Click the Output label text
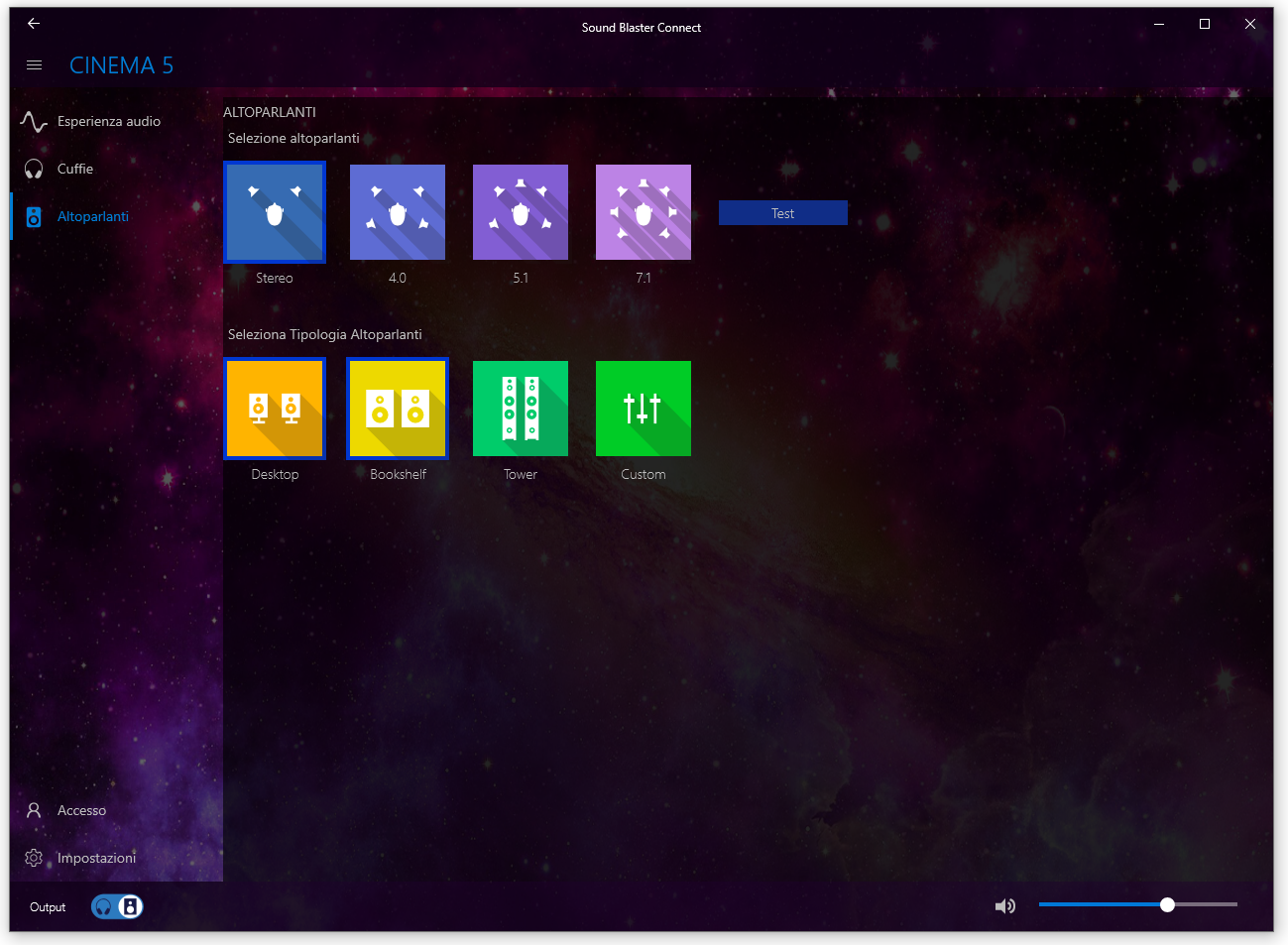The image size is (1288, 945). coord(48,907)
